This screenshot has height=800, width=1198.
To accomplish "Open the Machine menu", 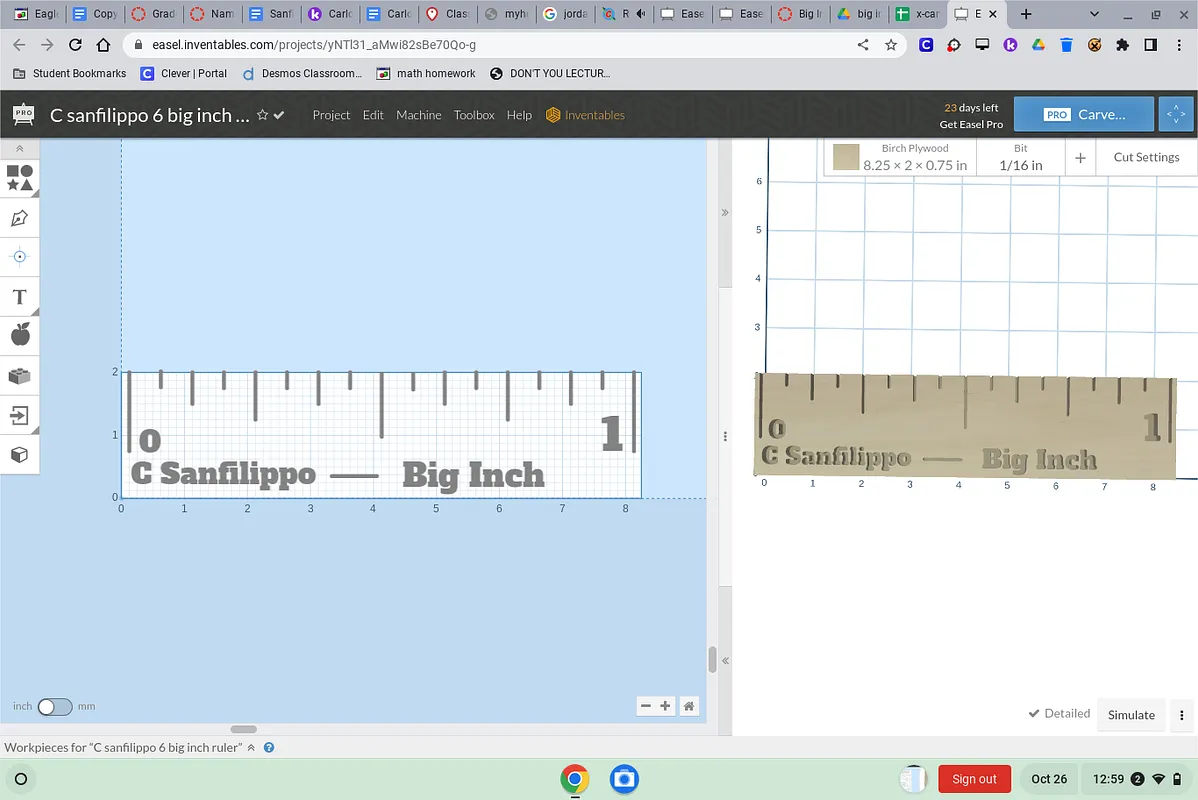I will coord(418,115).
